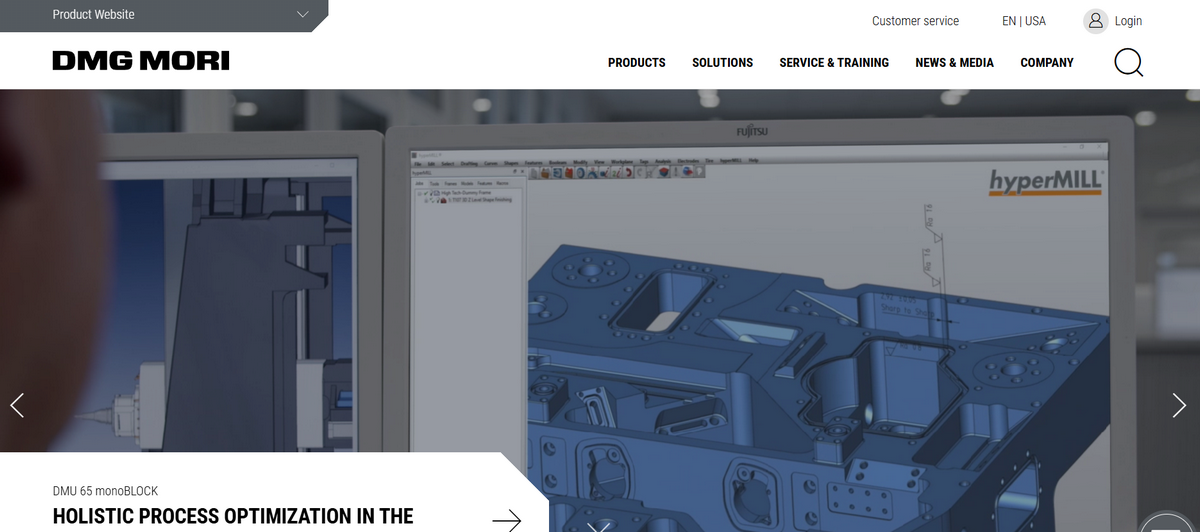
Task: Open the PRODUCTS menu
Action: [637, 62]
